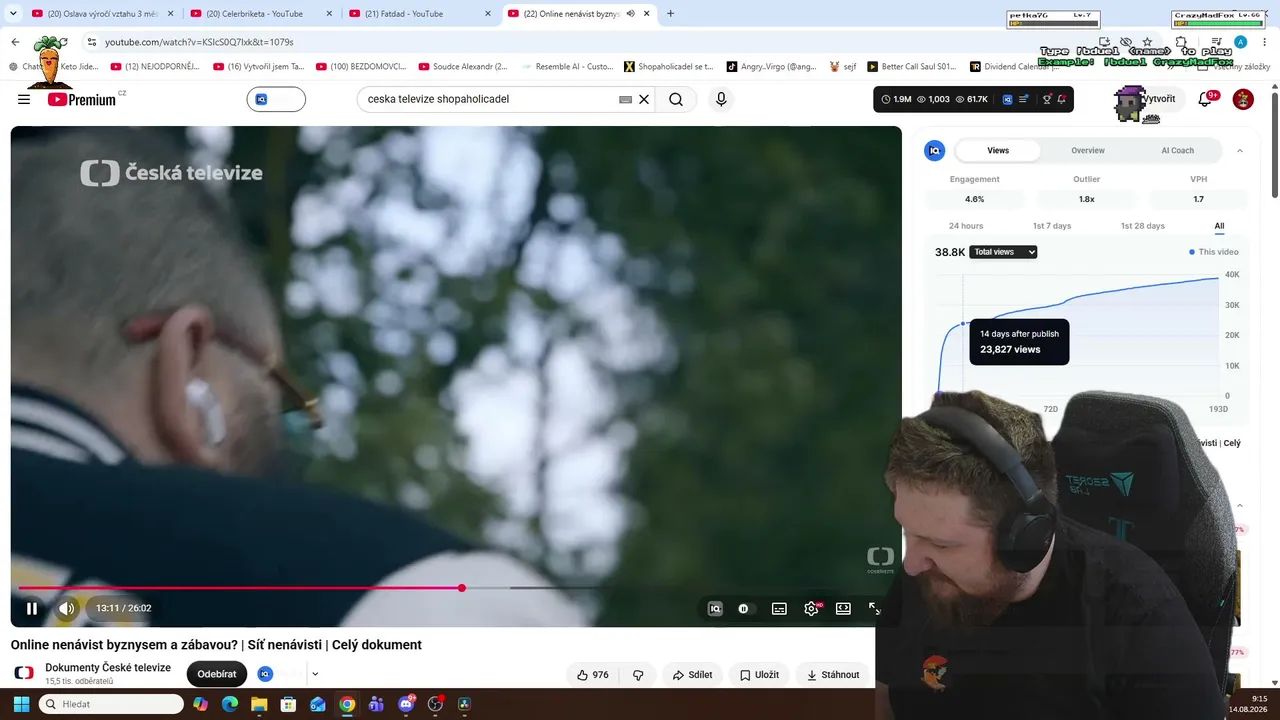This screenshot has width=1280, height=720.
Task: Open Microsoft Edge from the taskbar
Action: (x=229, y=704)
